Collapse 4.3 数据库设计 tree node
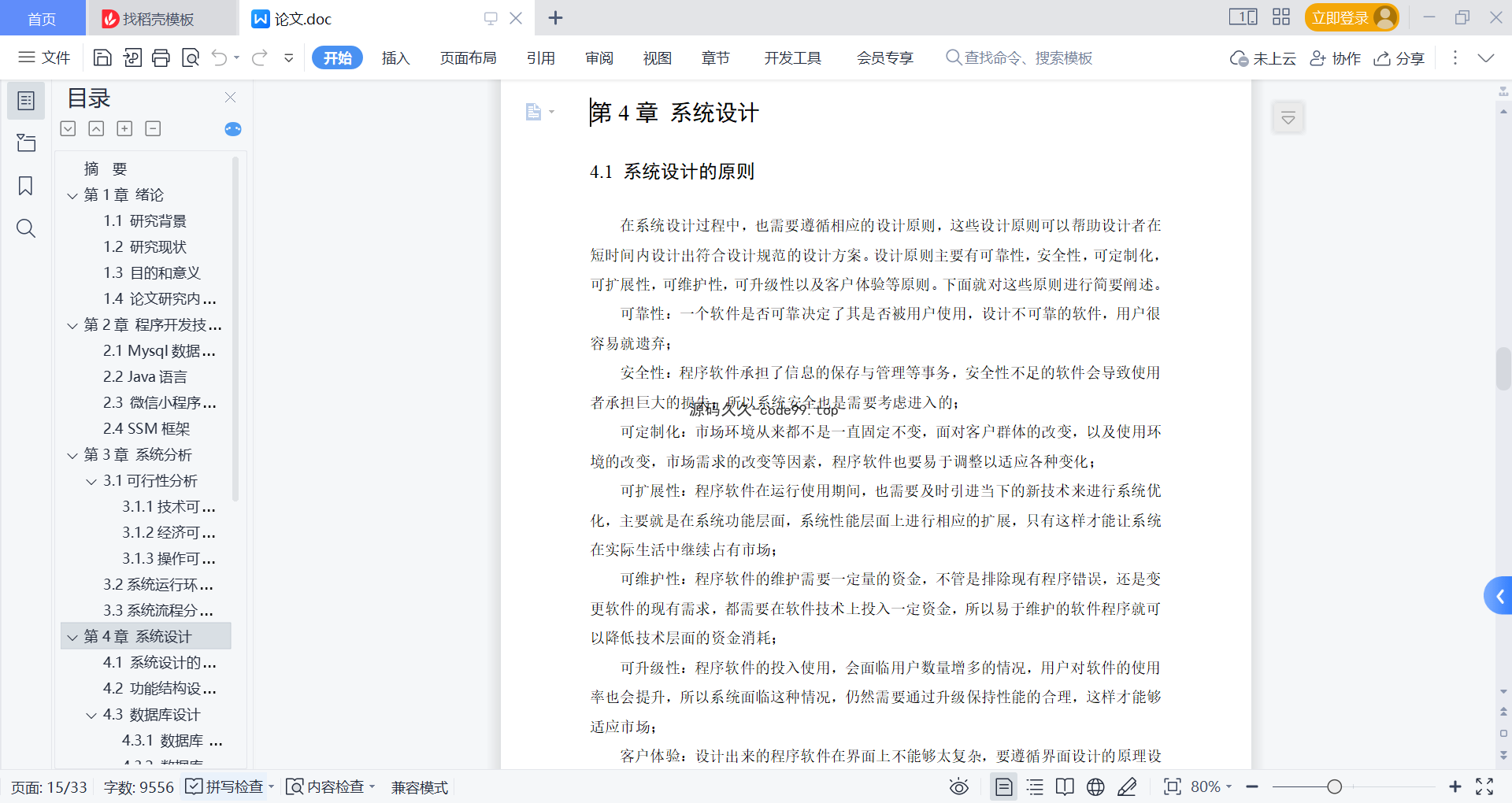 click(x=91, y=715)
